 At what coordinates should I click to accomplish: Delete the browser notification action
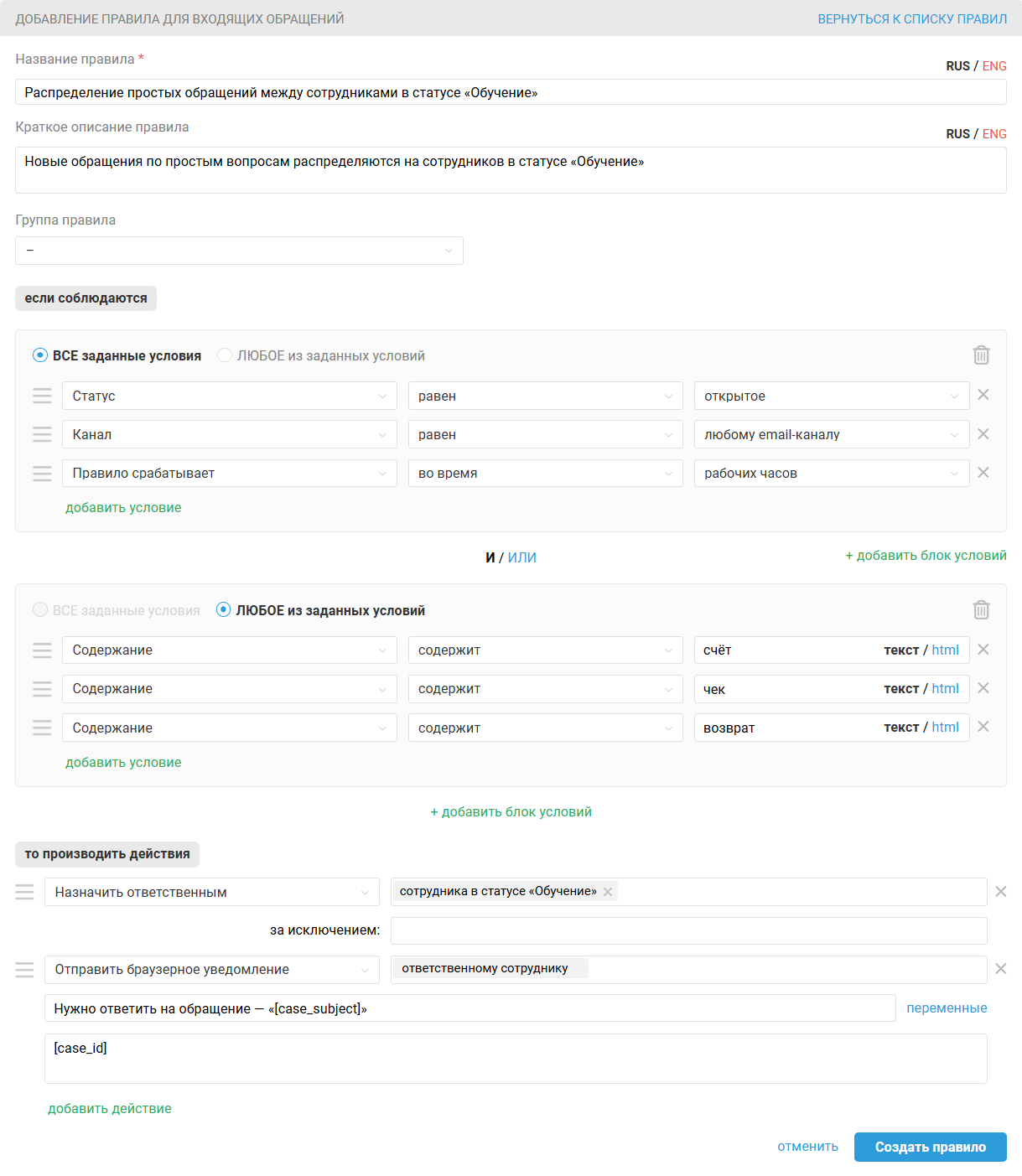[1000, 969]
